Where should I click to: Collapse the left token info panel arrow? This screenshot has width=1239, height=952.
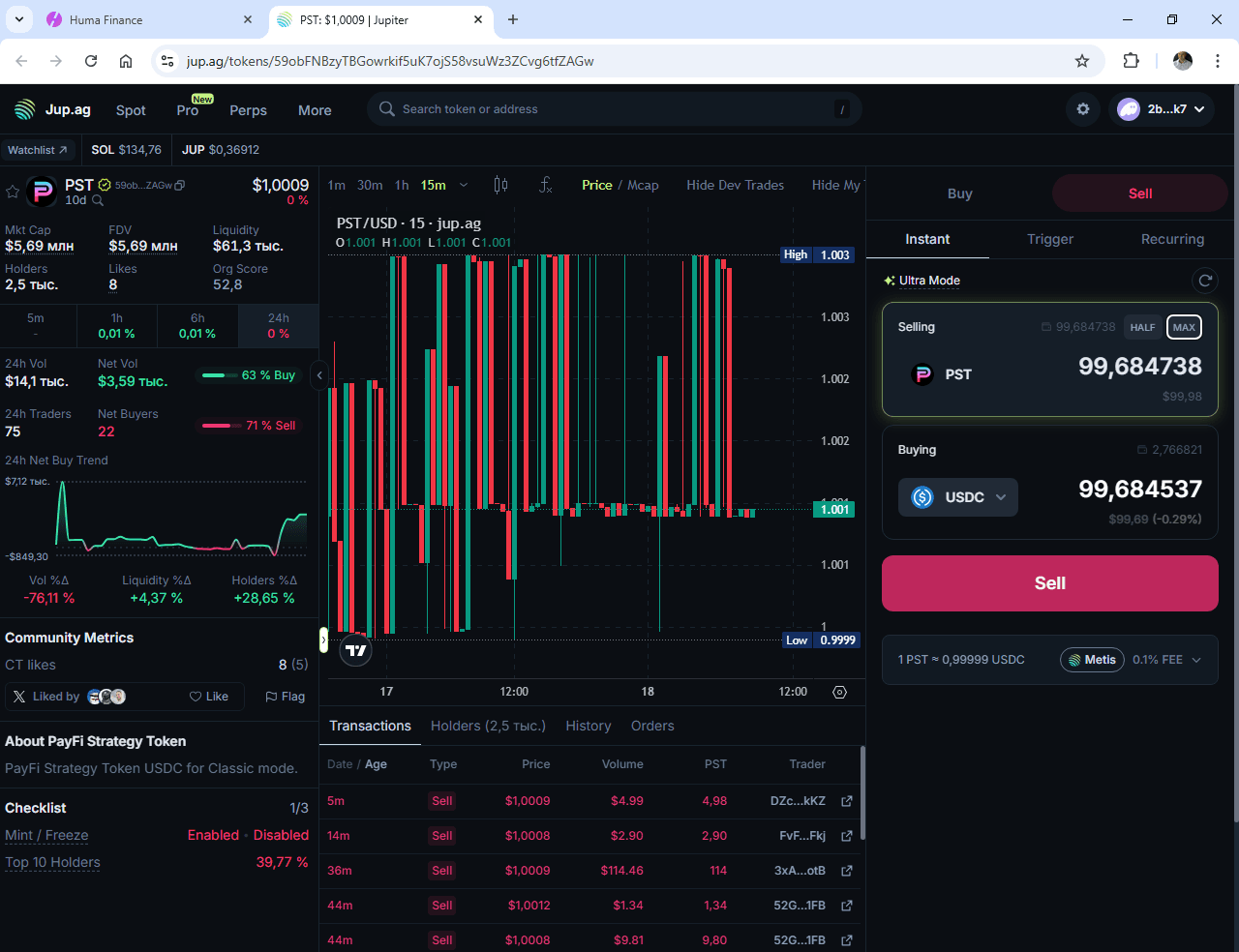click(x=319, y=375)
